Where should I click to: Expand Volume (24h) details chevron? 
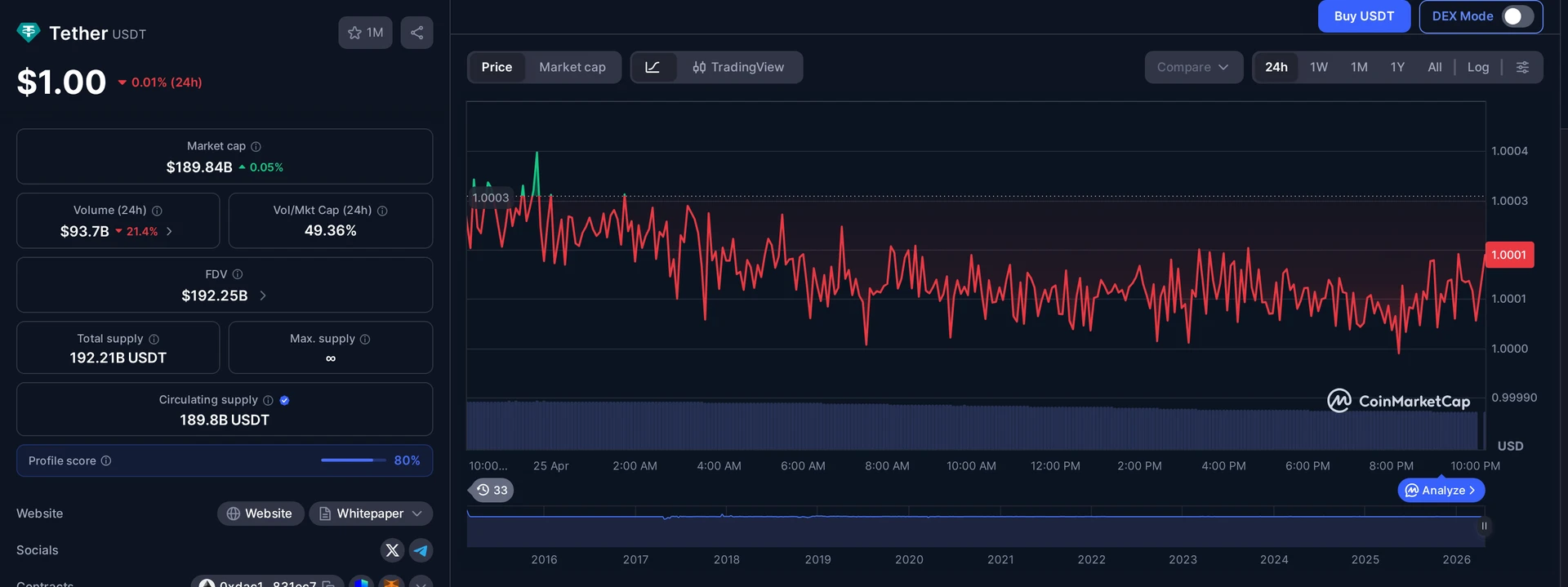pos(169,232)
